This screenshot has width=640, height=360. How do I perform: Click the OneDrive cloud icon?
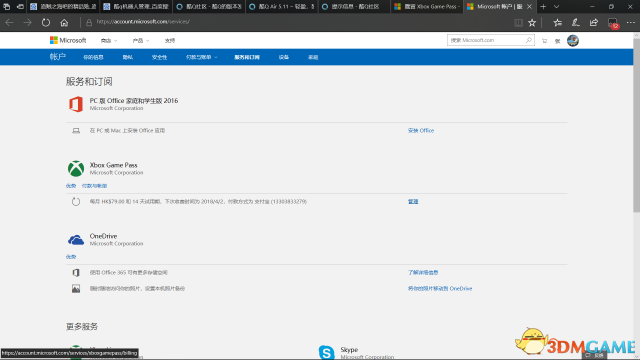click(x=76, y=240)
